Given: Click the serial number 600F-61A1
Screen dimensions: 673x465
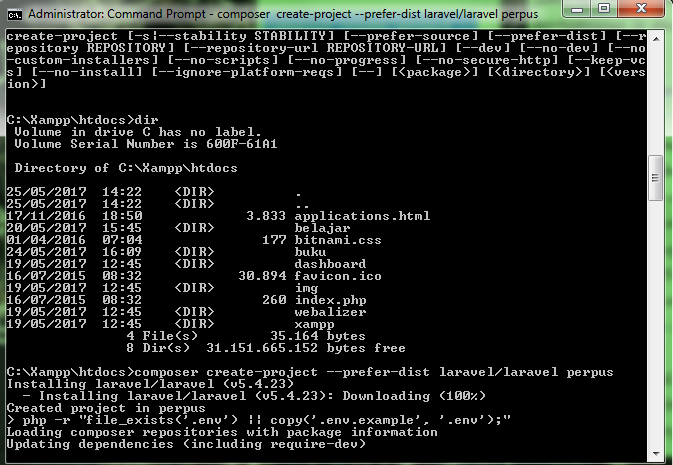Looking at the screenshot, I should 242,144.
